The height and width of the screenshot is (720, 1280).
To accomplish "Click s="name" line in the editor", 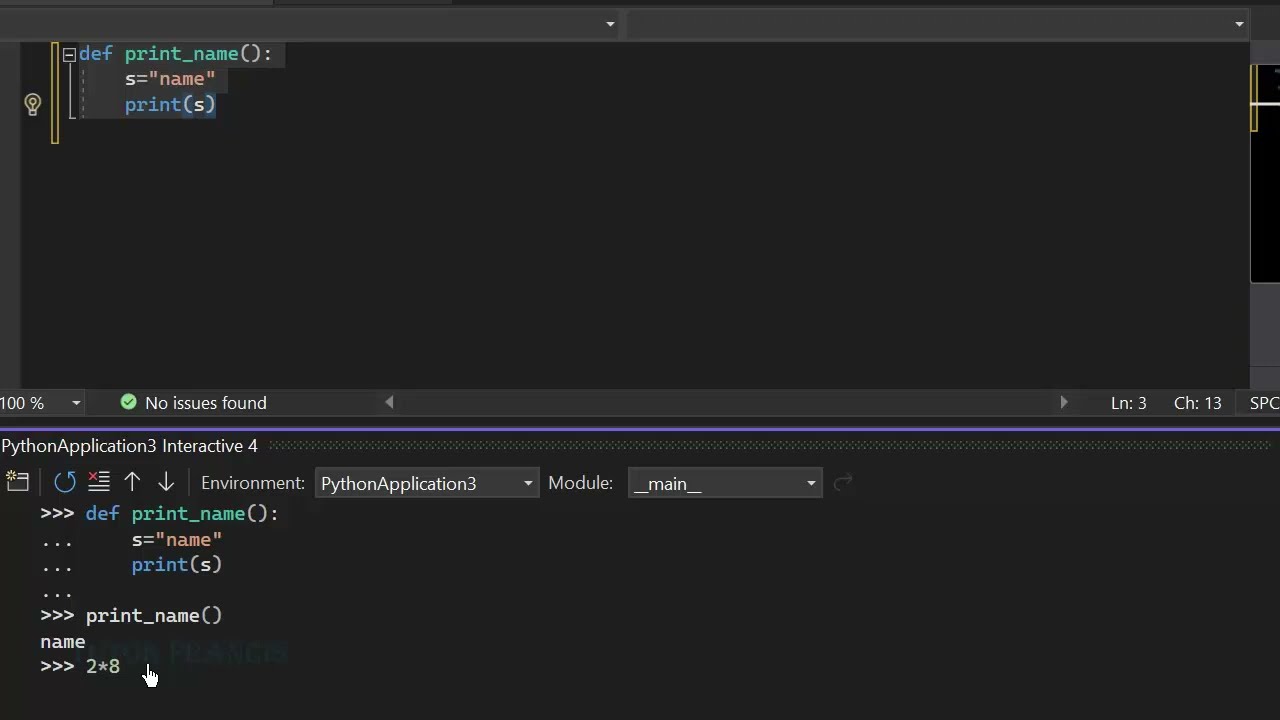I will [x=170, y=79].
